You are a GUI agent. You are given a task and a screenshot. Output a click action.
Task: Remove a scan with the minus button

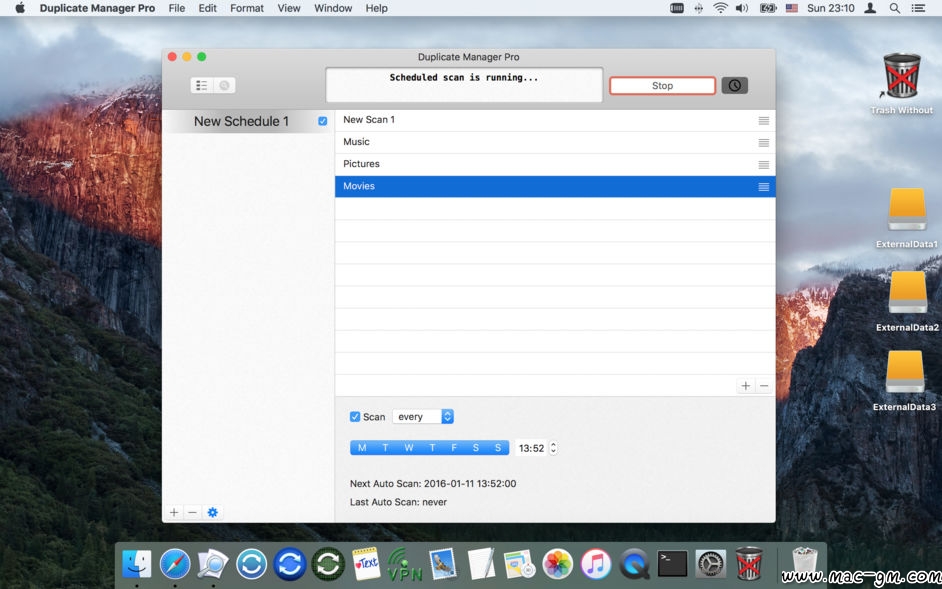point(764,386)
